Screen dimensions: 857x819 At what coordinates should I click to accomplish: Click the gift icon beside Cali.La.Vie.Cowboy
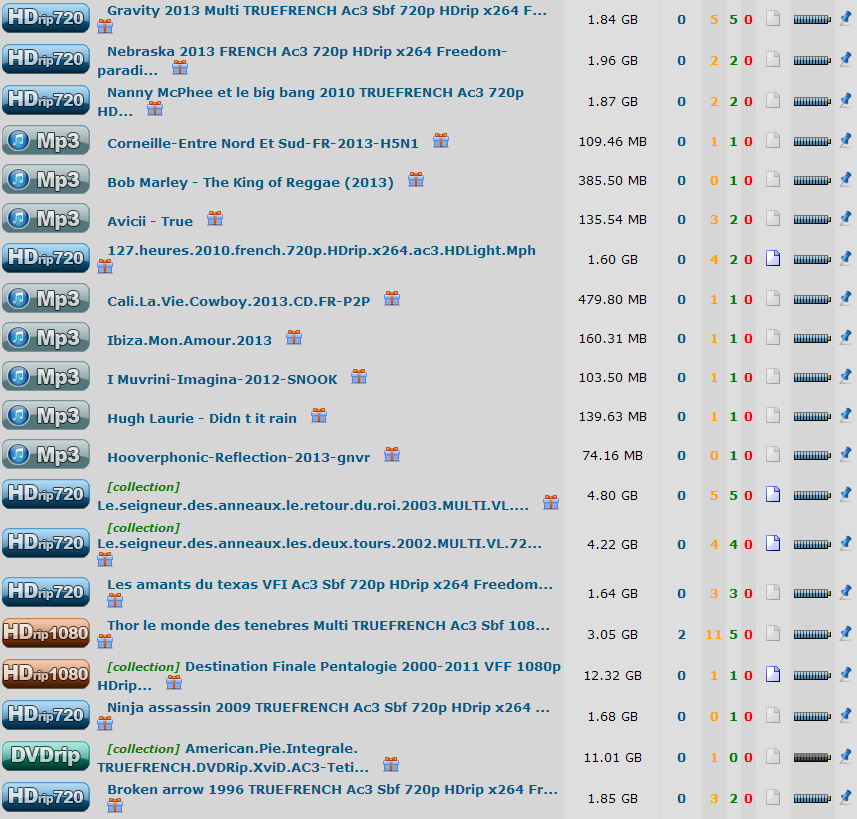392,299
